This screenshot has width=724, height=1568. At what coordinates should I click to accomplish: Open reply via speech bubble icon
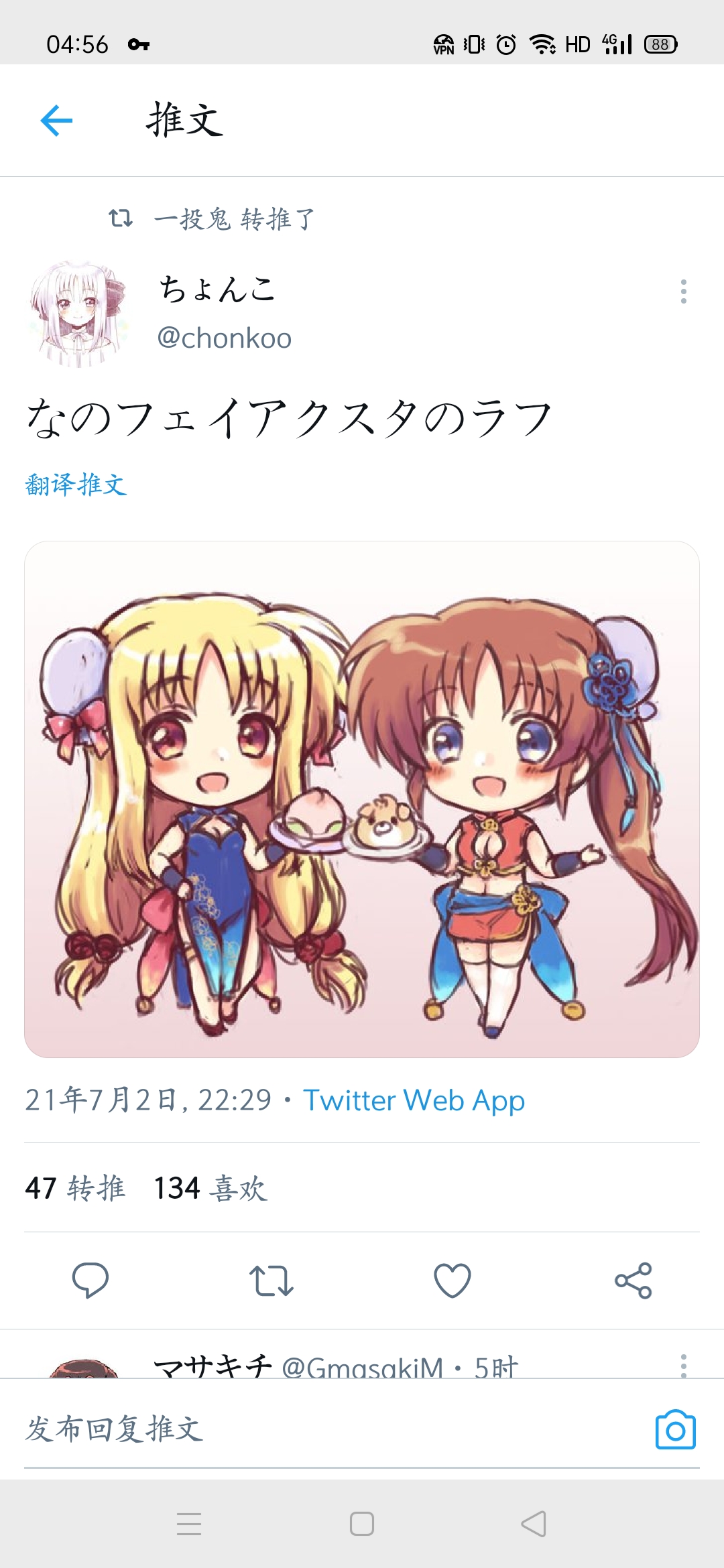click(90, 1281)
